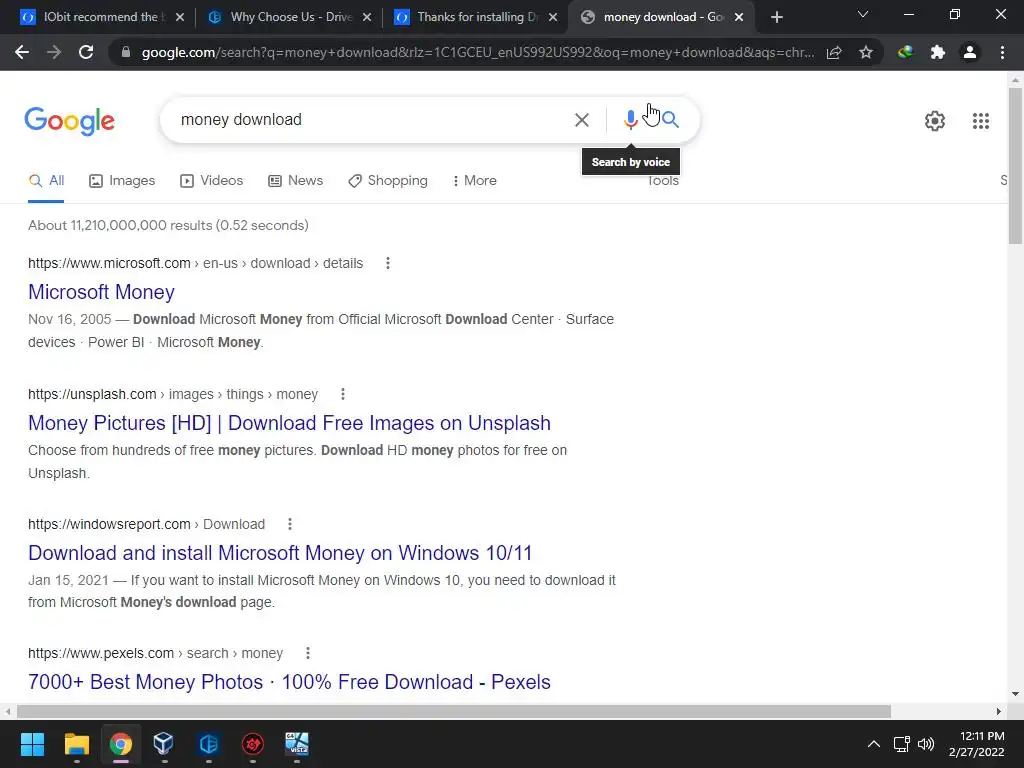Open the Chrome three-dot menu

(x=1002, y=52)
